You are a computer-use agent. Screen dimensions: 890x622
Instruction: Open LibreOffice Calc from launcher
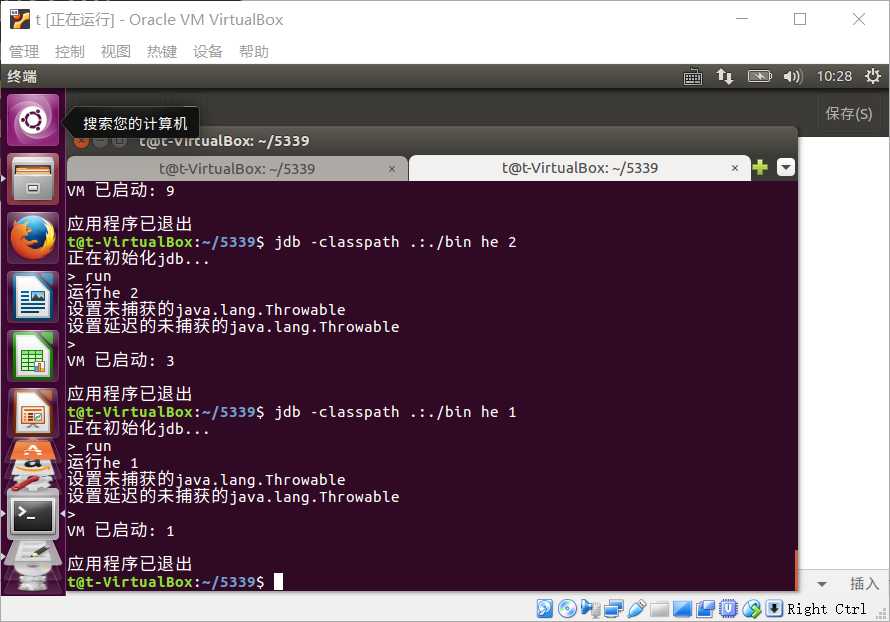(33, 356)
